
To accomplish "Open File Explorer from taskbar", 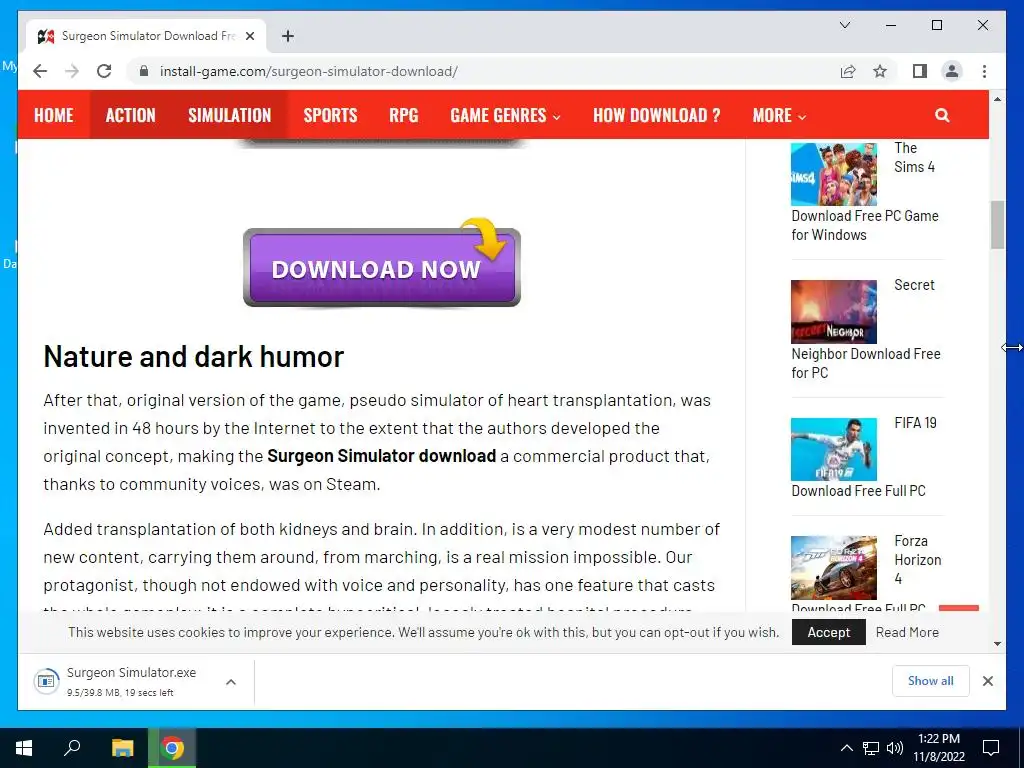I will pyautogui.click(x=122, y=748).
